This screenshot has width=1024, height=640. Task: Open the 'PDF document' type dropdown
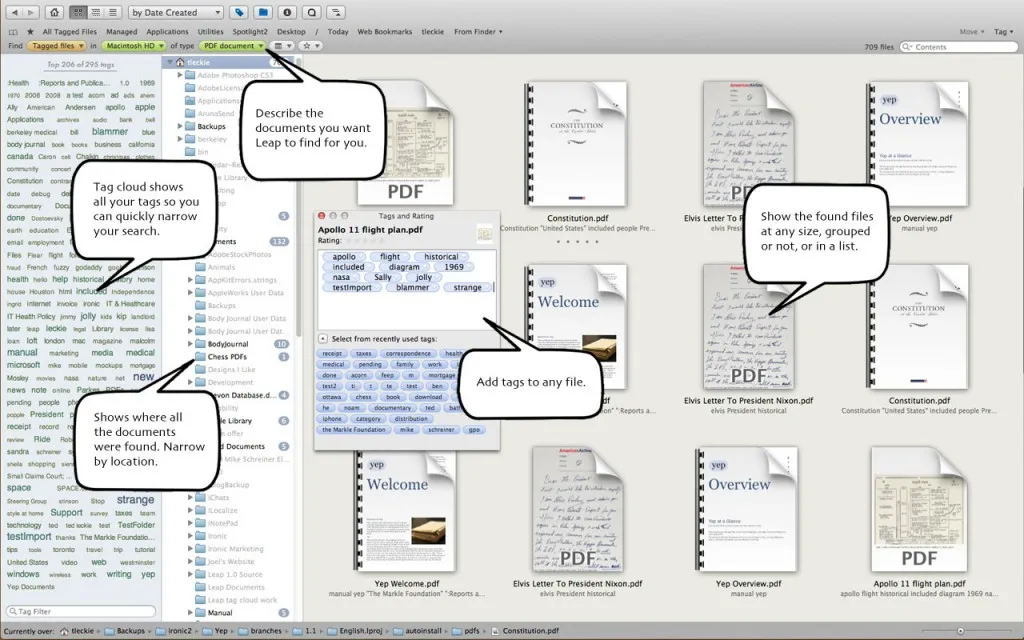pos(232,45)
